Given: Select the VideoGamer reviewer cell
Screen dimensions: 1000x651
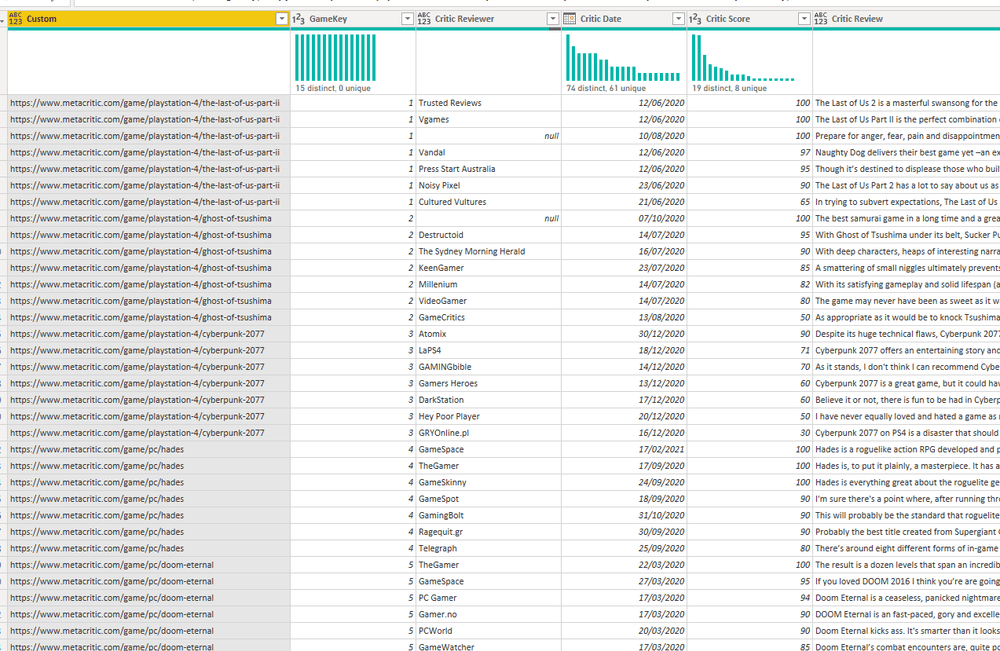Looking at the screenshot, I should point(489,301).
